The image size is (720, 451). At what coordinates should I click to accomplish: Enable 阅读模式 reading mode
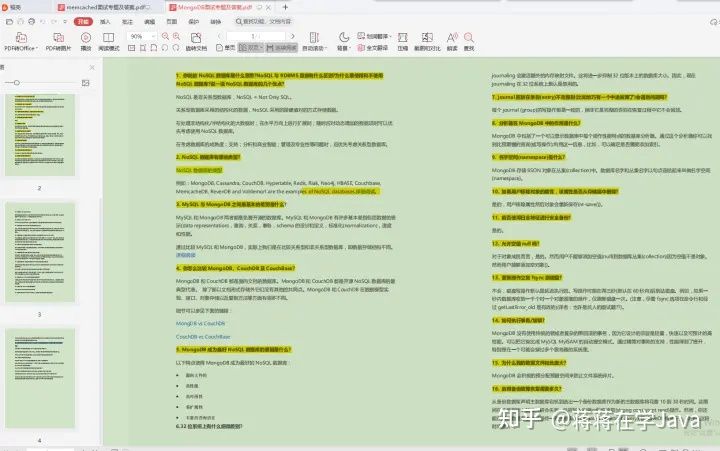109,41
